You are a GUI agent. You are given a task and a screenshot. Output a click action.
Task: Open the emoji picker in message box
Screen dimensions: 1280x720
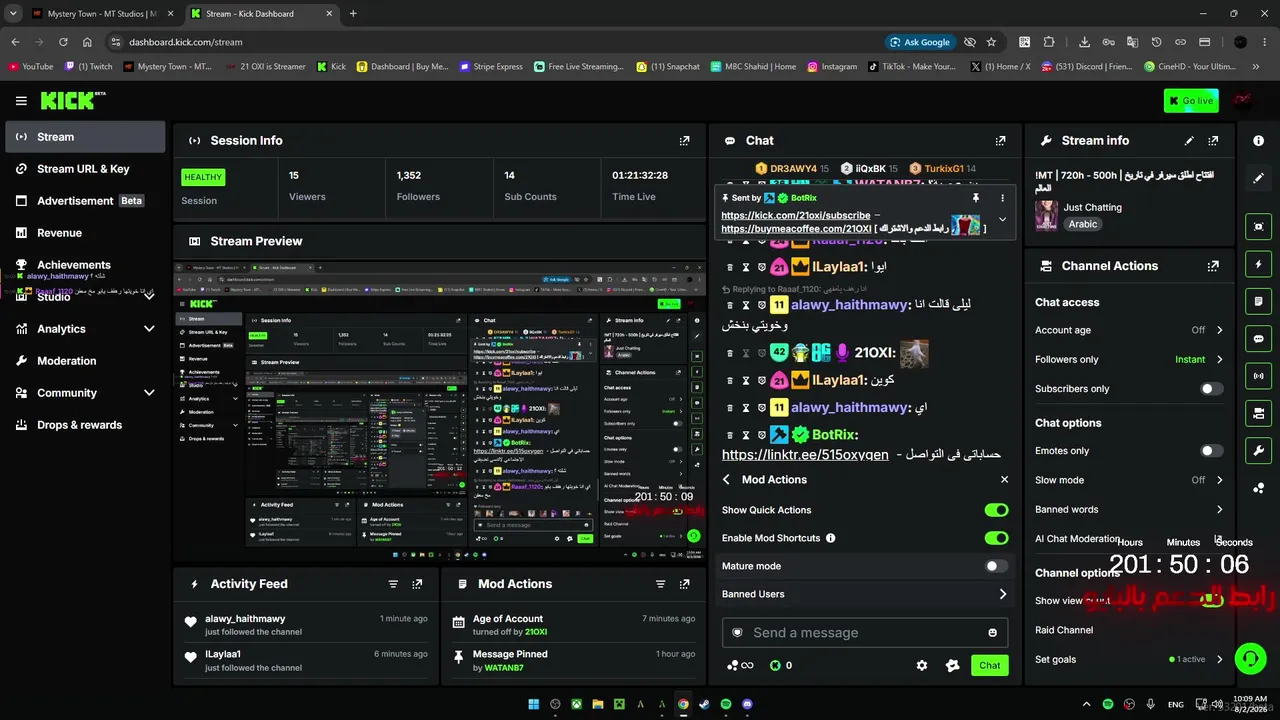coord(992,632)
